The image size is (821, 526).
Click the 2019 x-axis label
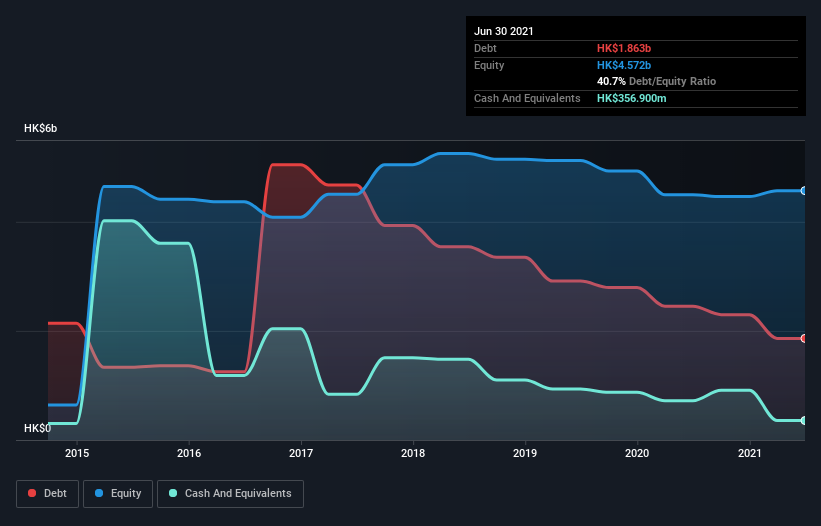(525, 453)
